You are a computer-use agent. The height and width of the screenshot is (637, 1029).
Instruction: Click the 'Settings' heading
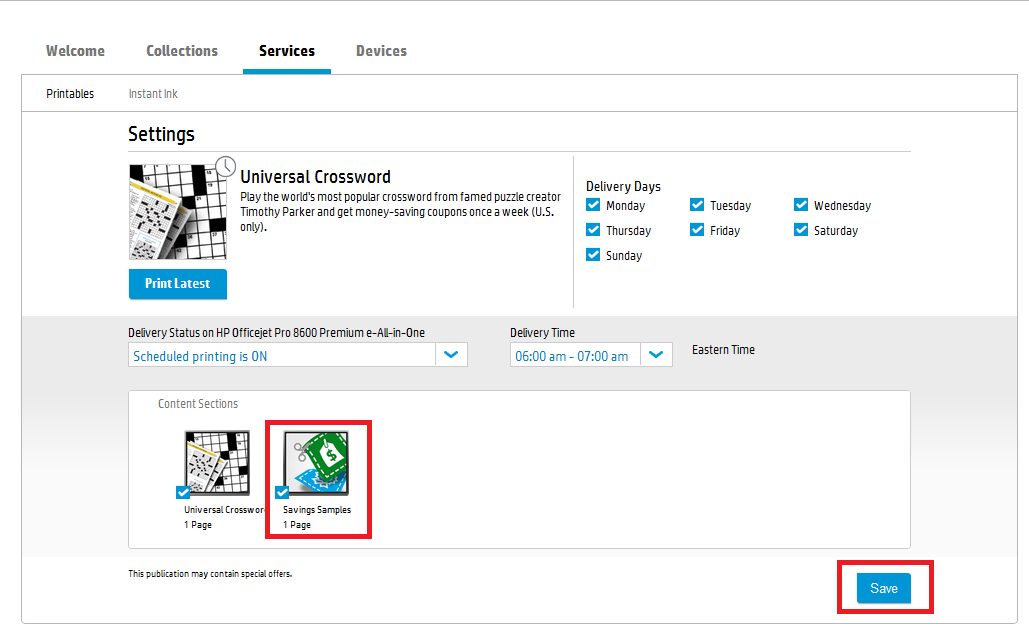pyautogui.click(x=161, y=134)
